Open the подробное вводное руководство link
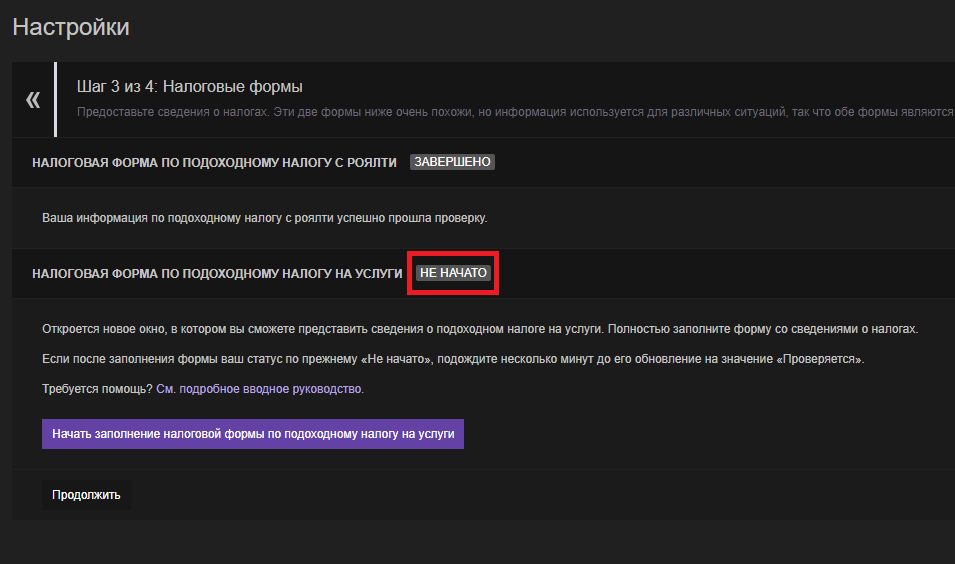 260,389
